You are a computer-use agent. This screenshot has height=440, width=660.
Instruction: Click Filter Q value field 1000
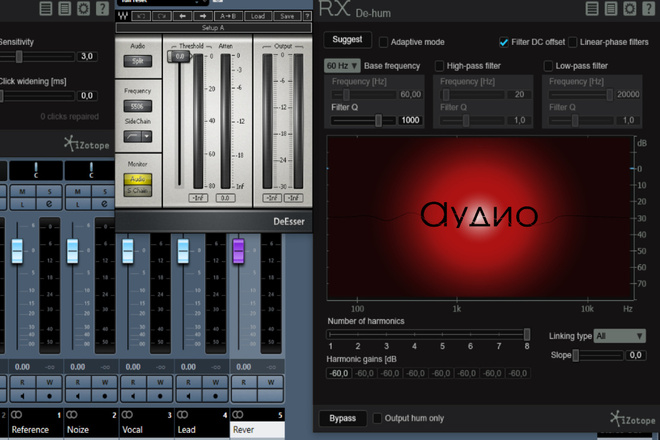[x=410, y=120]
